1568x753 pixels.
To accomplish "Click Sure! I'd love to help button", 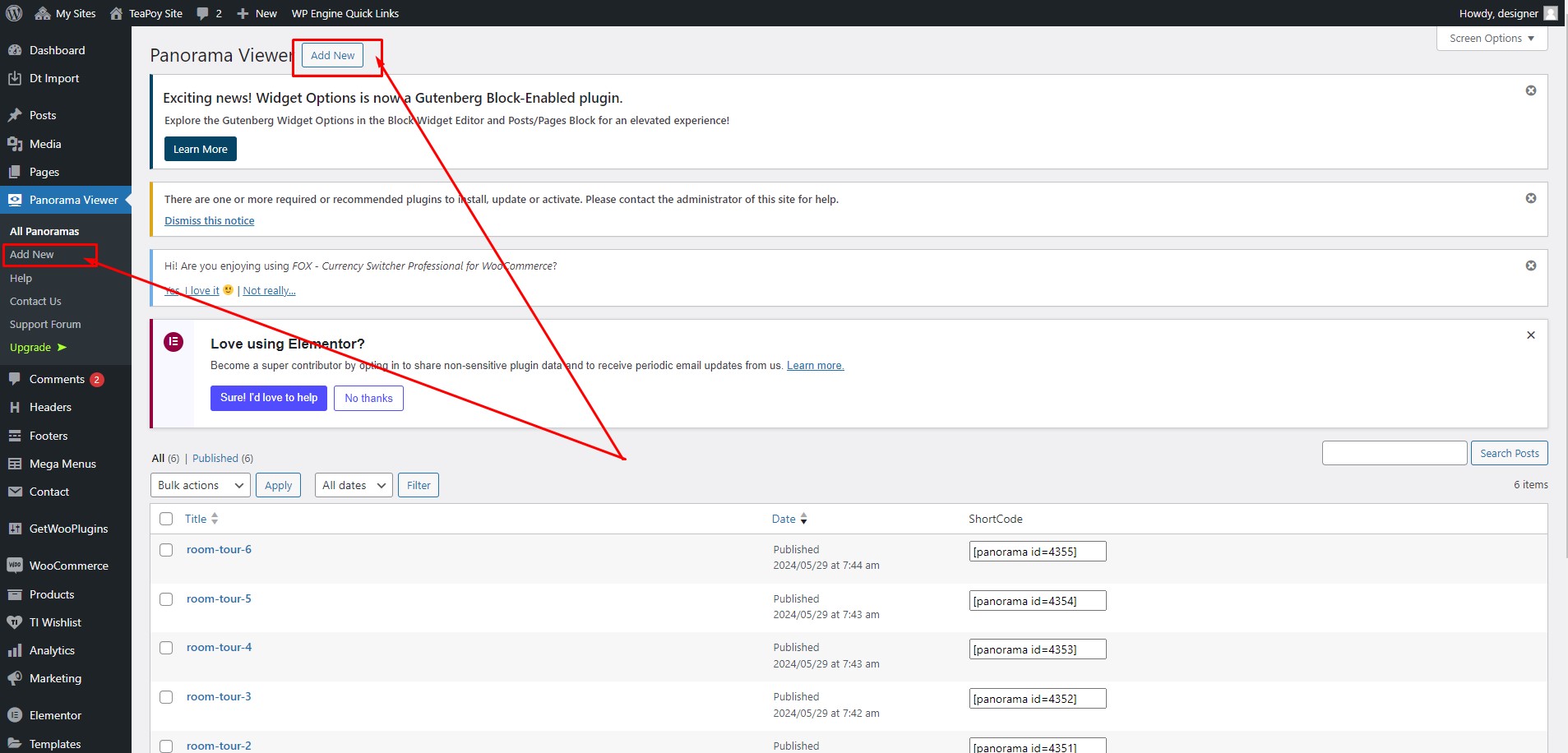I will click(269, 398).
